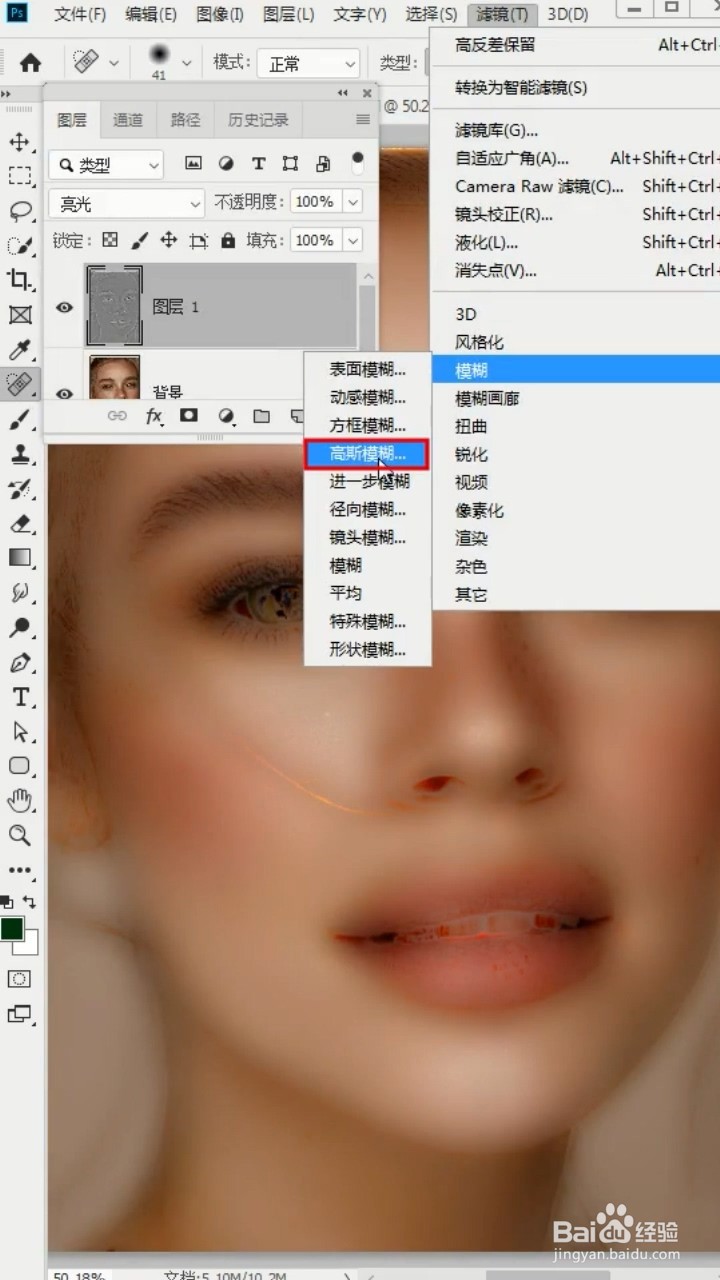Viewport: 720px width, 1280px height.
Task: Select the Rounded Rectangle shape tool
Action: (x=19, y=766)
